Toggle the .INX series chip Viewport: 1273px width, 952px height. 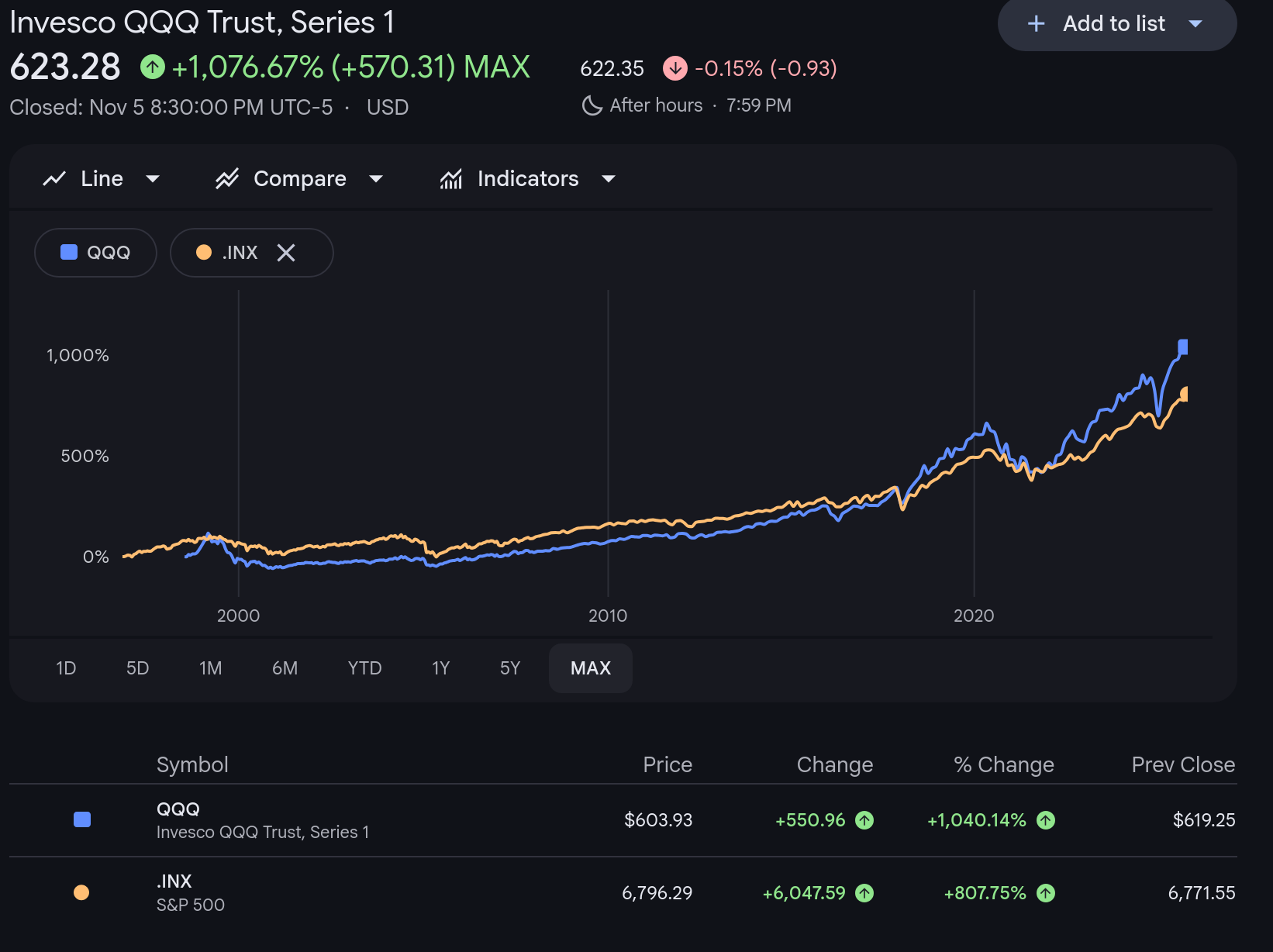[227, 253]
